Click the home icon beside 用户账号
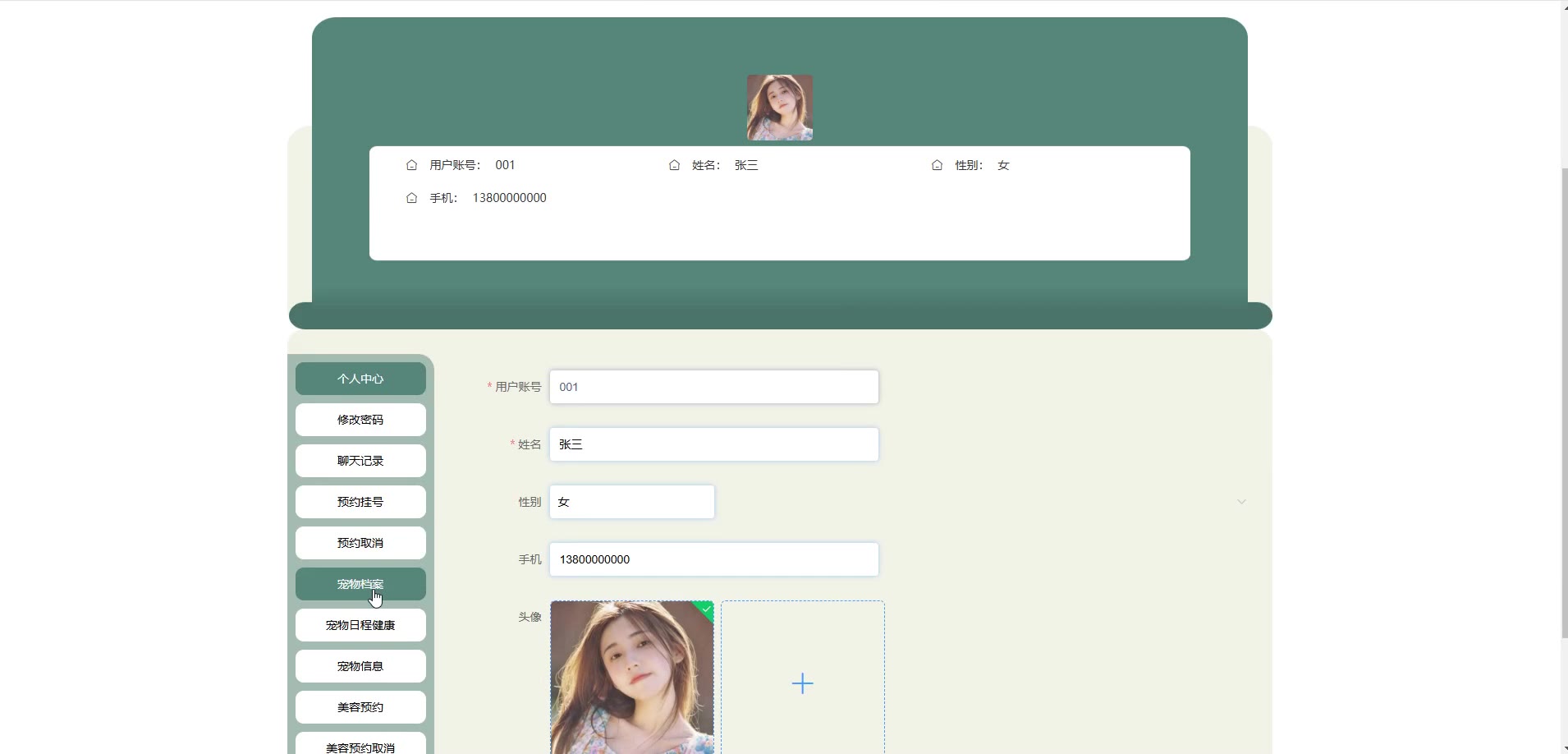1568x754 pixels. pyautogui.click(x=411, y=165)
